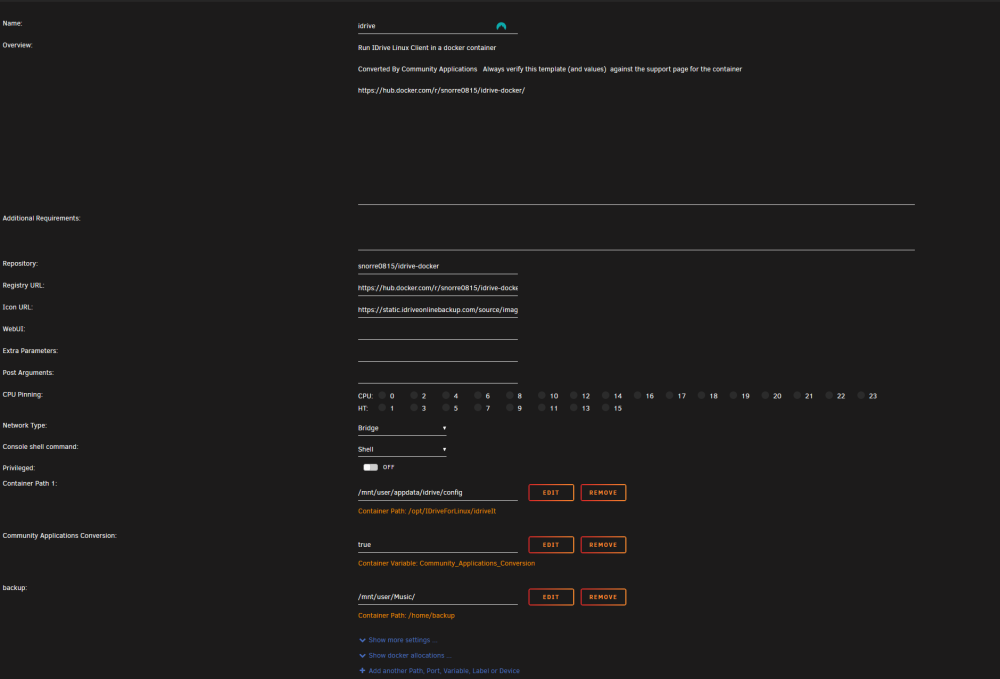1000x679 pixels.
Task: Pin CPU core 14
Action: tap(606, 395)
